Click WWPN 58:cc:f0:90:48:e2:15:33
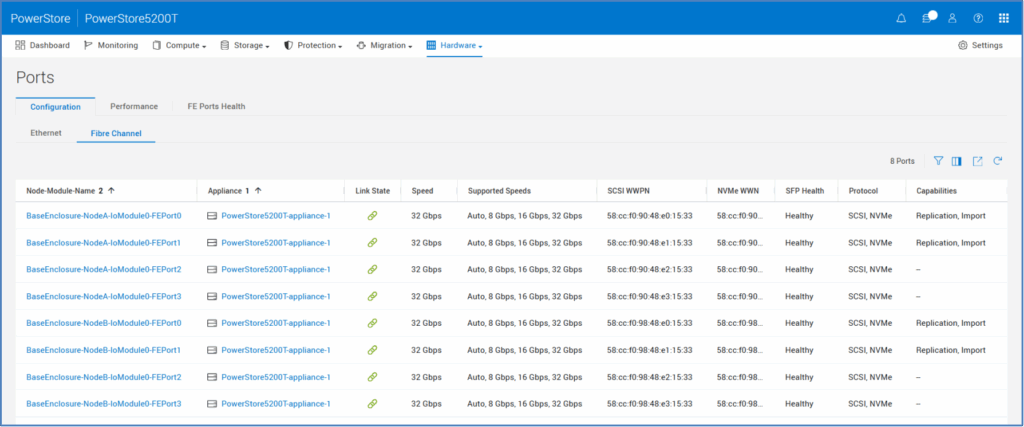This screenshot has width=1024, height=427. coord(650,270)
